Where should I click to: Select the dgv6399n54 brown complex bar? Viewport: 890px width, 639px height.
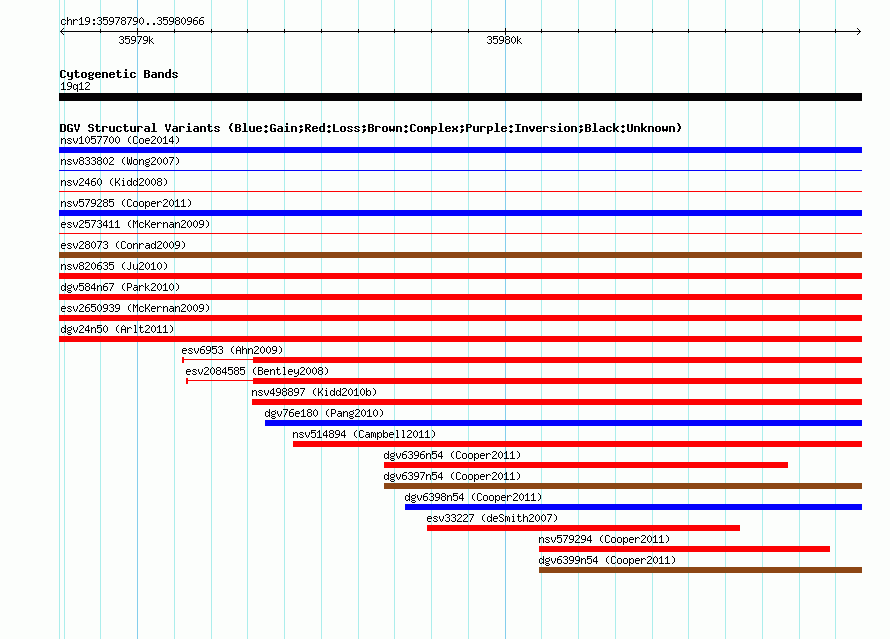700,570
